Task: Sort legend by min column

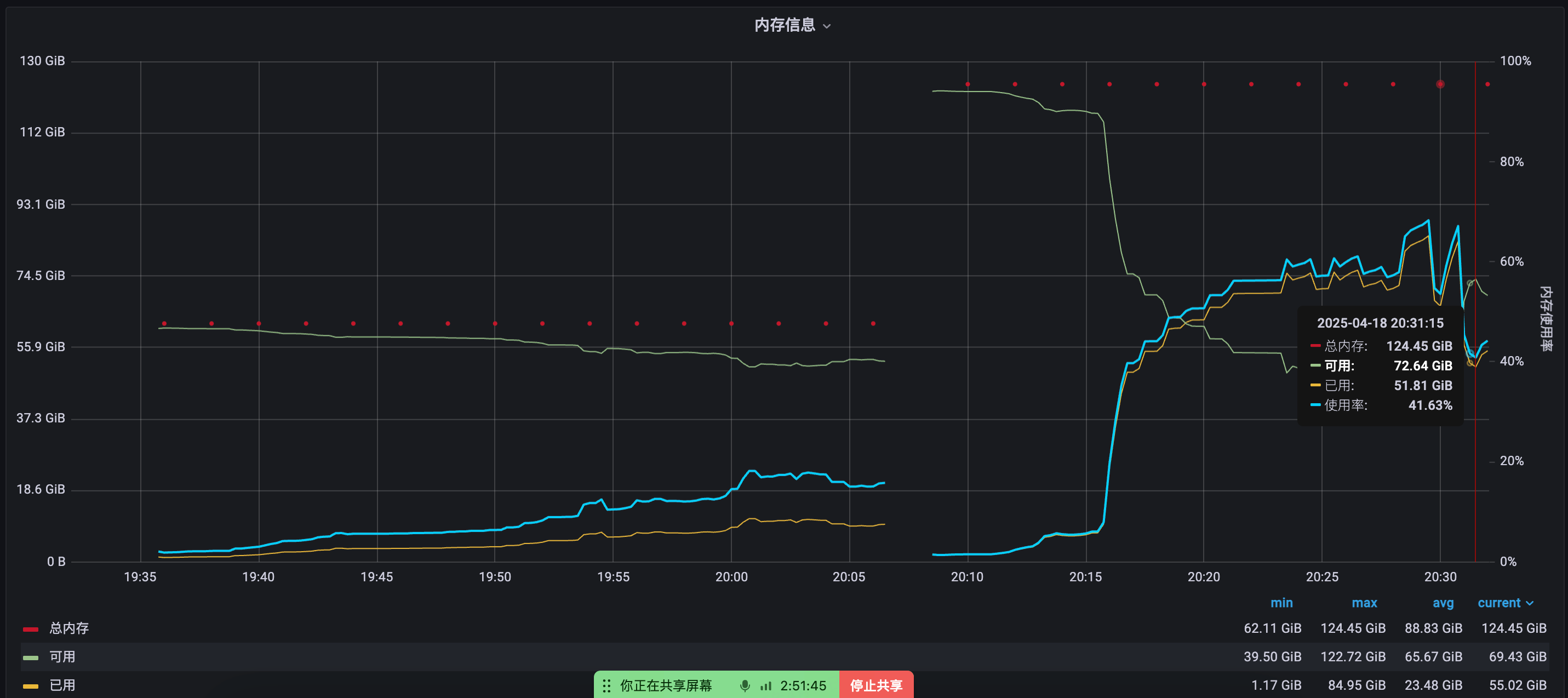Action: click(1281, 603)
